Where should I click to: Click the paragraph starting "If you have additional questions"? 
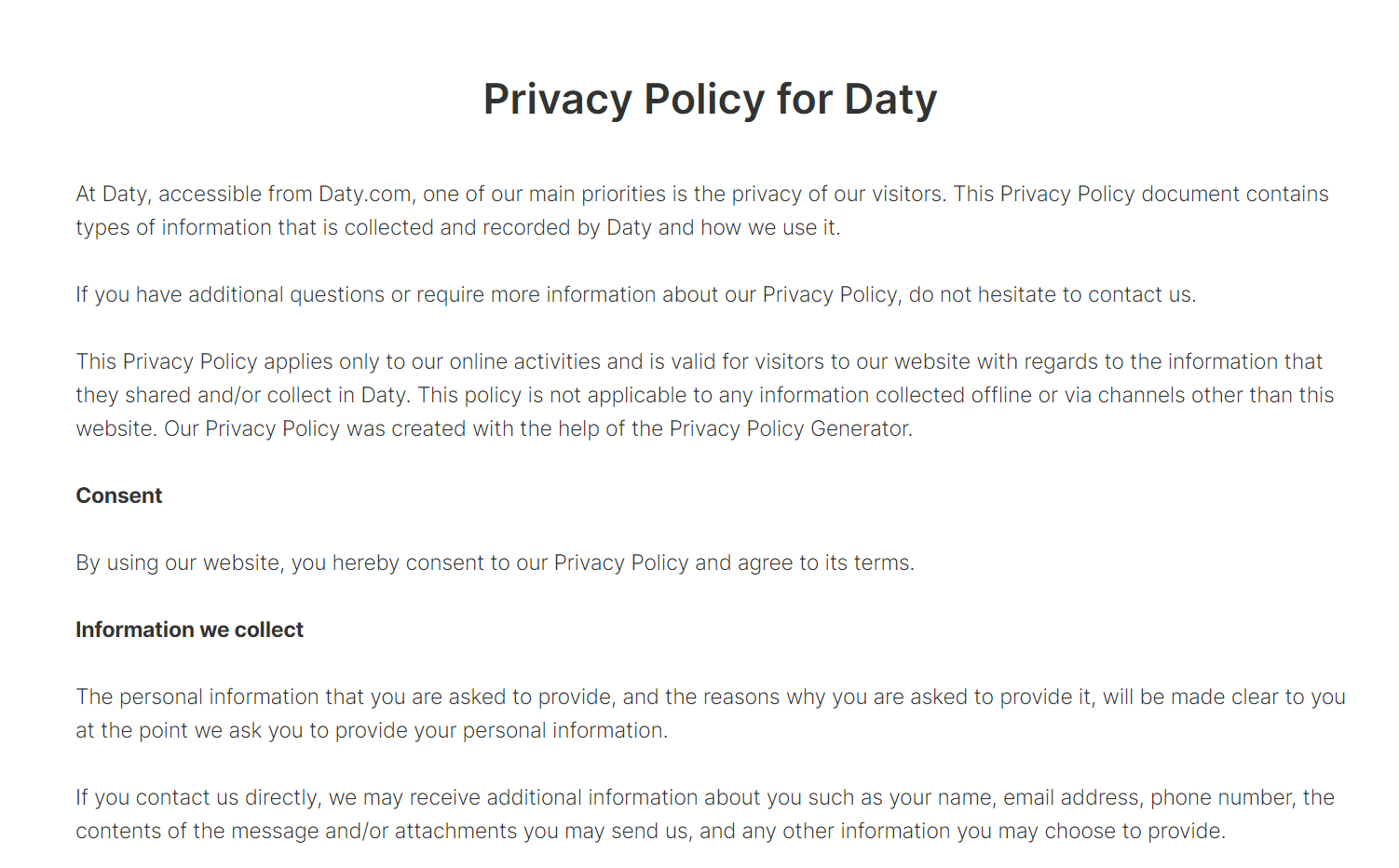636,294
